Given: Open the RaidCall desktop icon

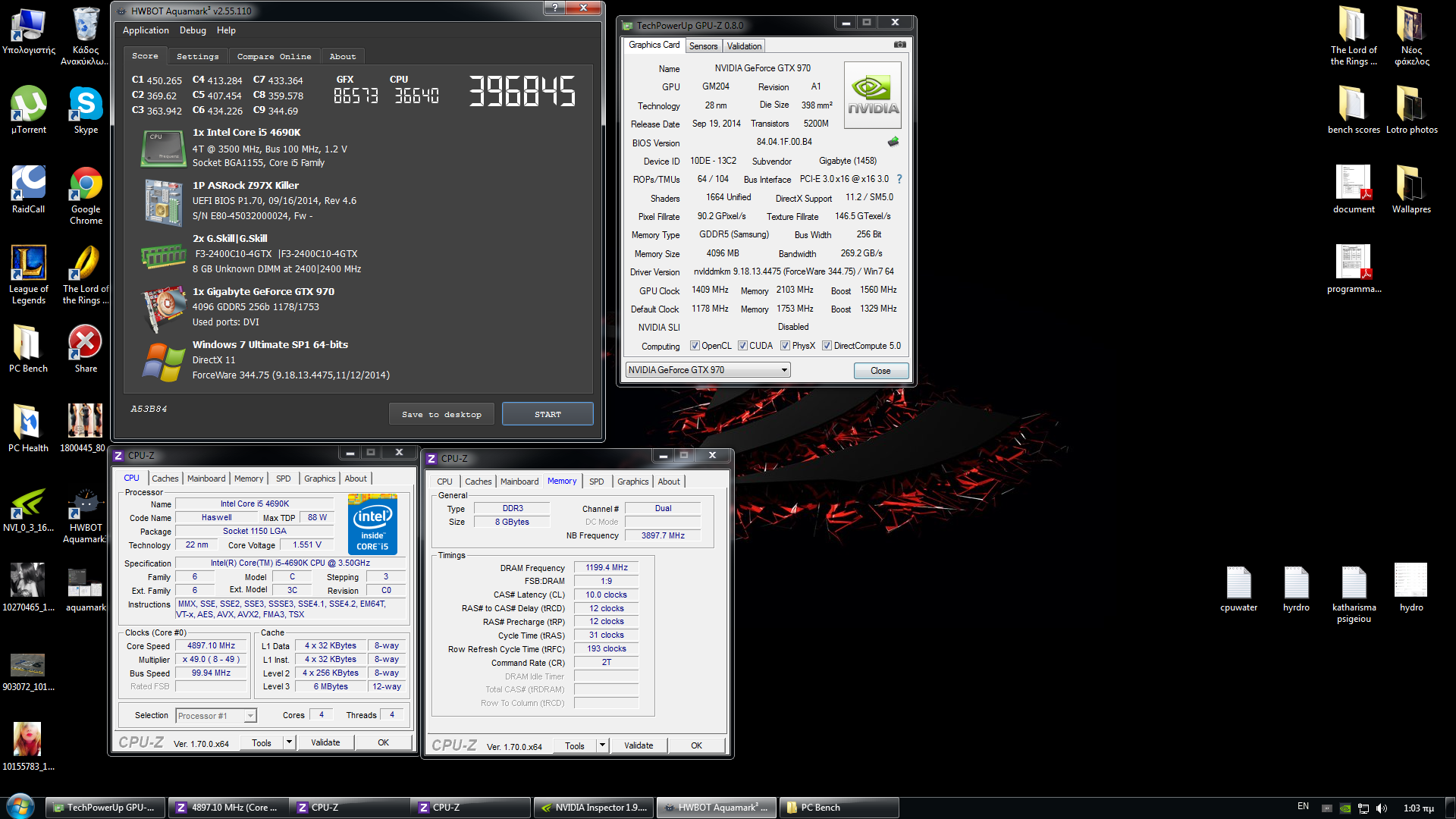Looking at the screenshot, I should point(29,190).
